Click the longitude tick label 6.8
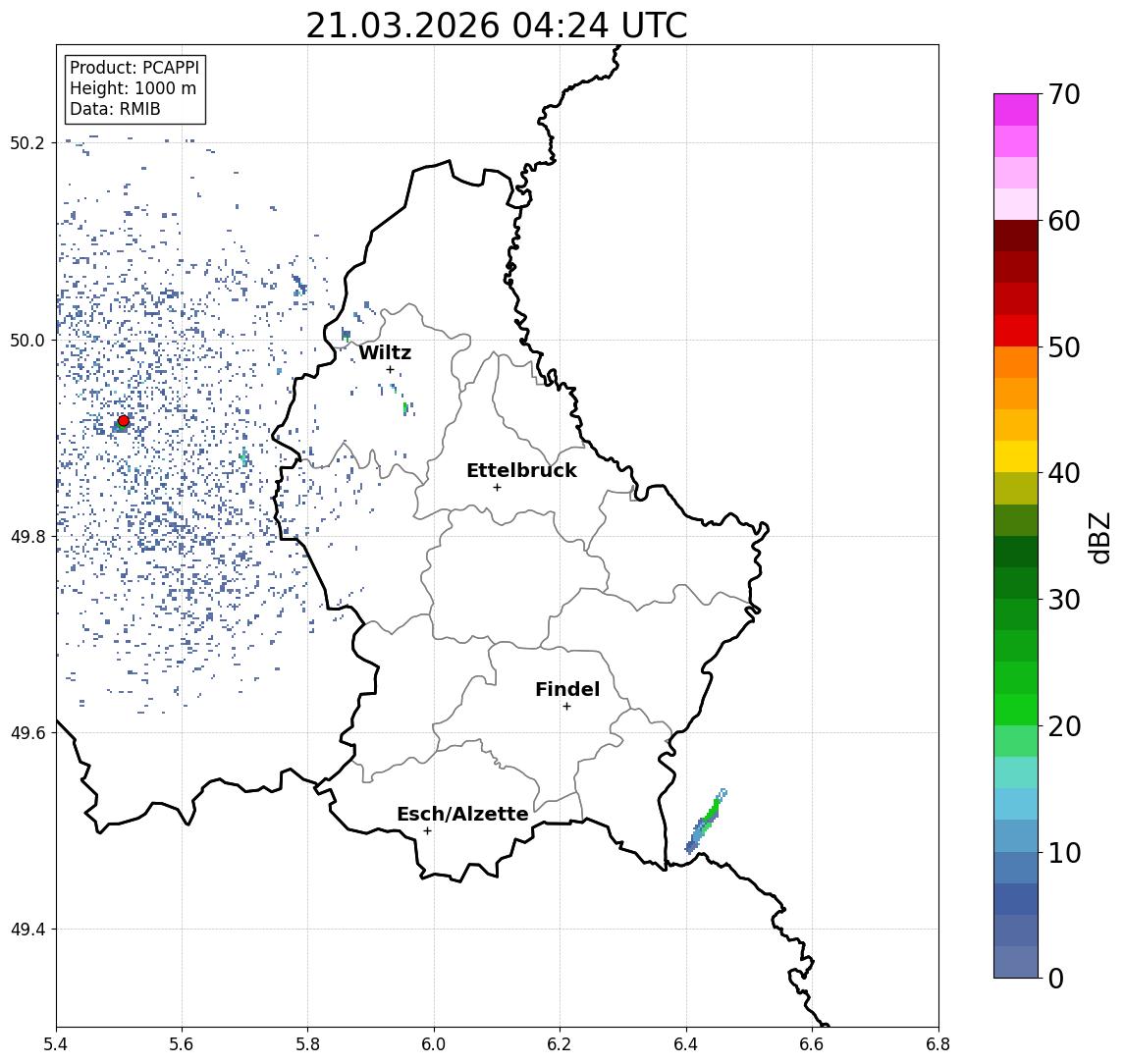Screen dimensions: 1124x1064 tap(937, 1044)
